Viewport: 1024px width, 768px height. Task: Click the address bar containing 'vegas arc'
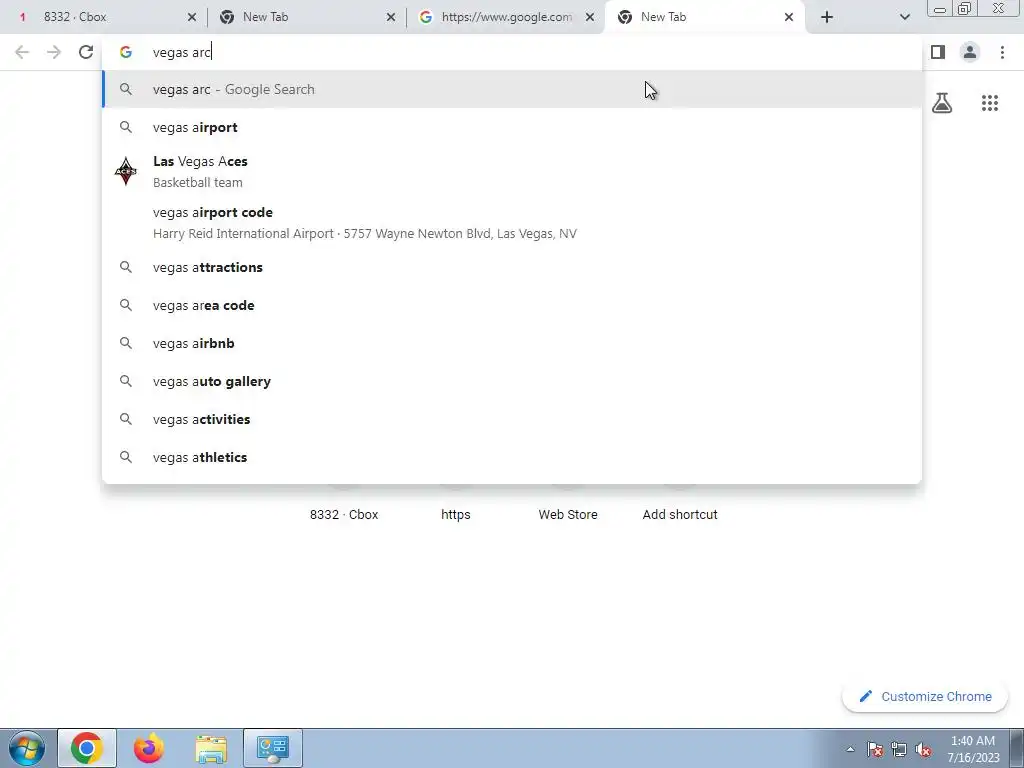pyautogui.click(x=512, y=52)
